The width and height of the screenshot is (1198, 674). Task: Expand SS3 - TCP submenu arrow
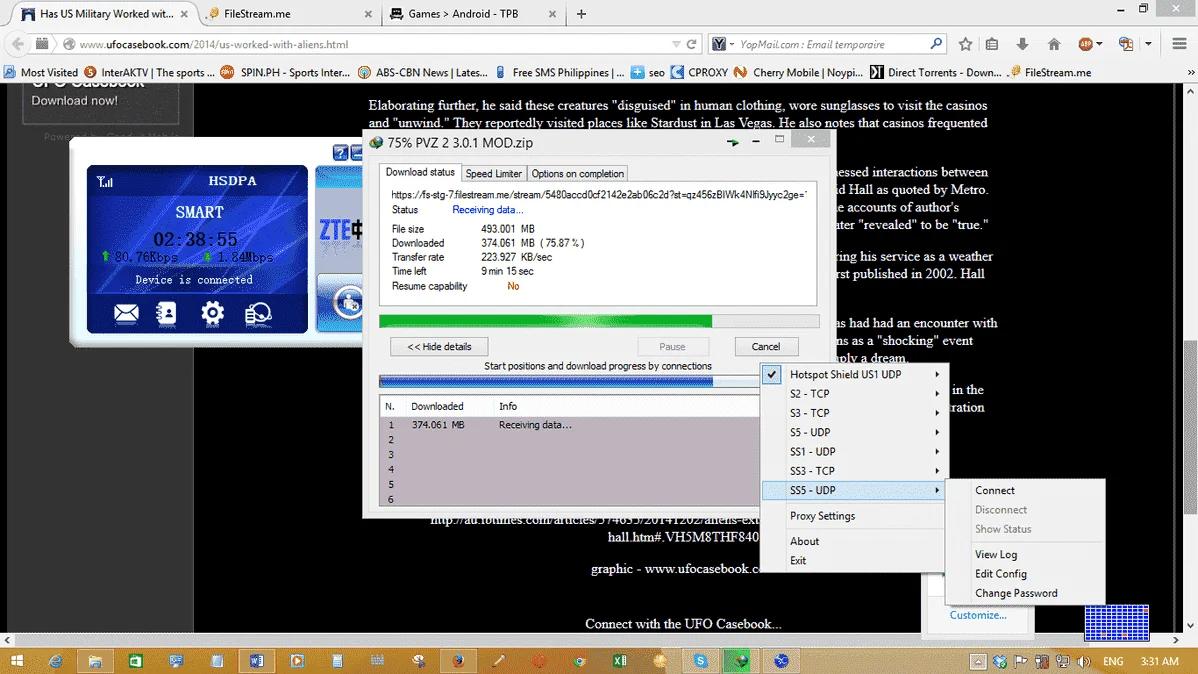coord(937,471)
